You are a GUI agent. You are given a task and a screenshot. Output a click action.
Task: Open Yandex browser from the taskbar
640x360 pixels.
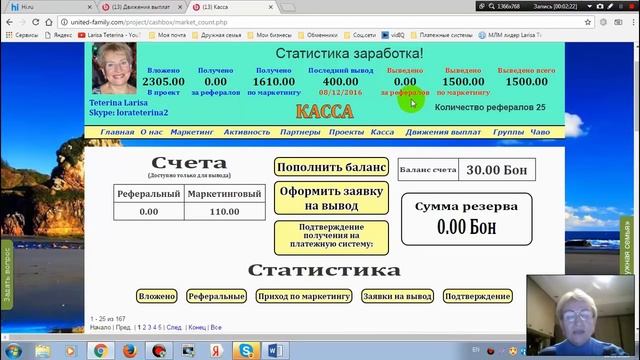click(217, 351)
